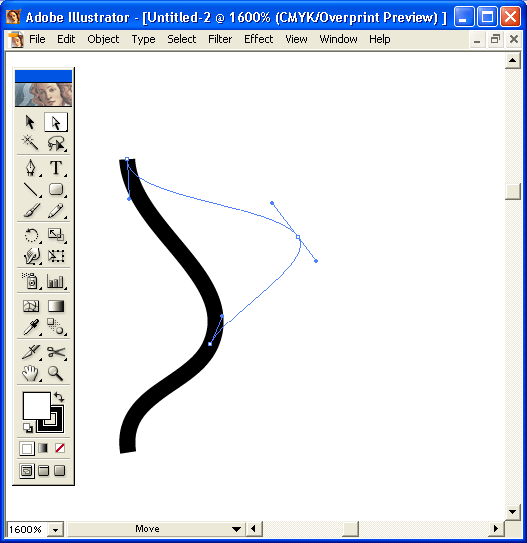The image size is (527, 543).
Task: Choose the Paintbrush tool
Action: point(31,210)
